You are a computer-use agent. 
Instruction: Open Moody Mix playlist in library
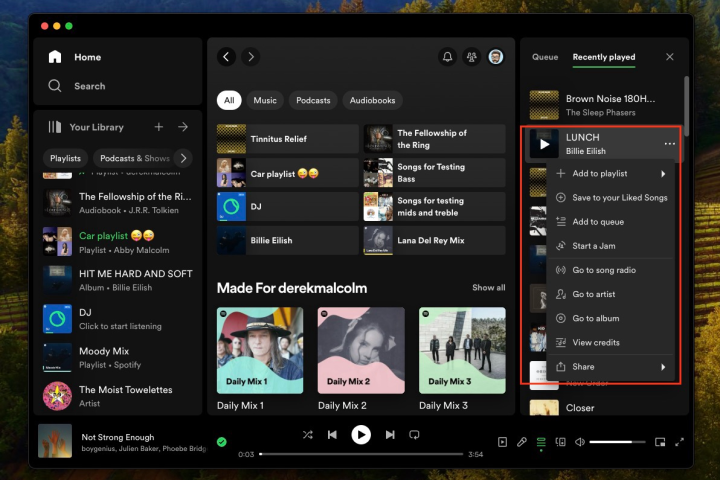[x=118, y=357]
